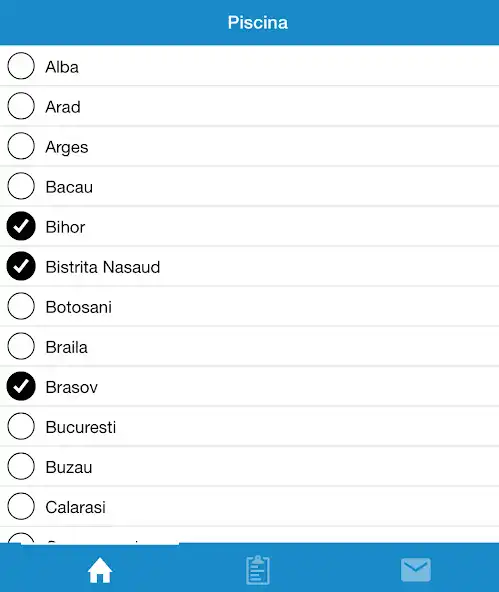The width and height of the screenshot is (499, 592).
Task: Select the Braila checkbox
Action: pyautogui.click(x=21, y=346)
